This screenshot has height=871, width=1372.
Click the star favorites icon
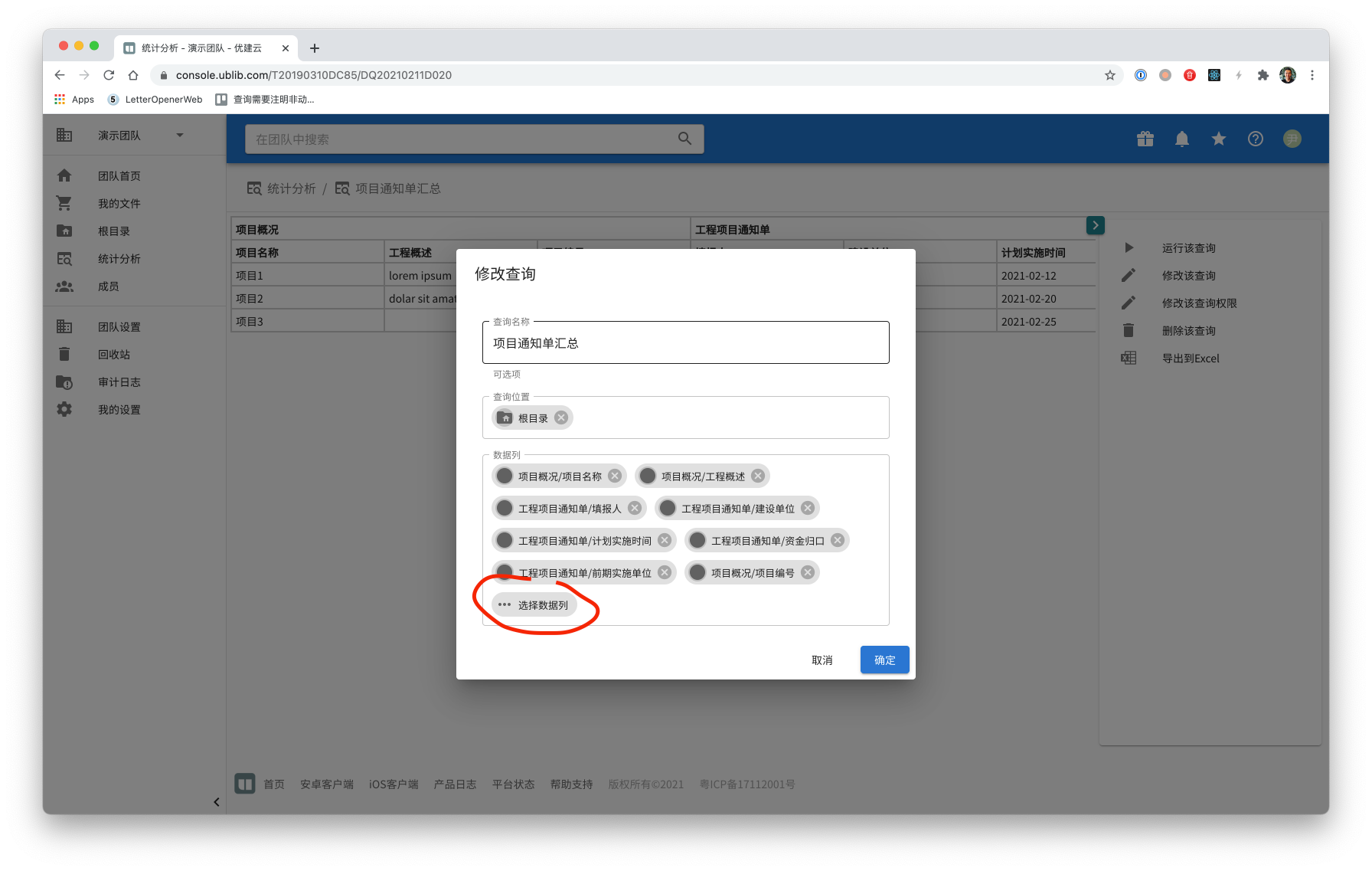[1218, 139]
